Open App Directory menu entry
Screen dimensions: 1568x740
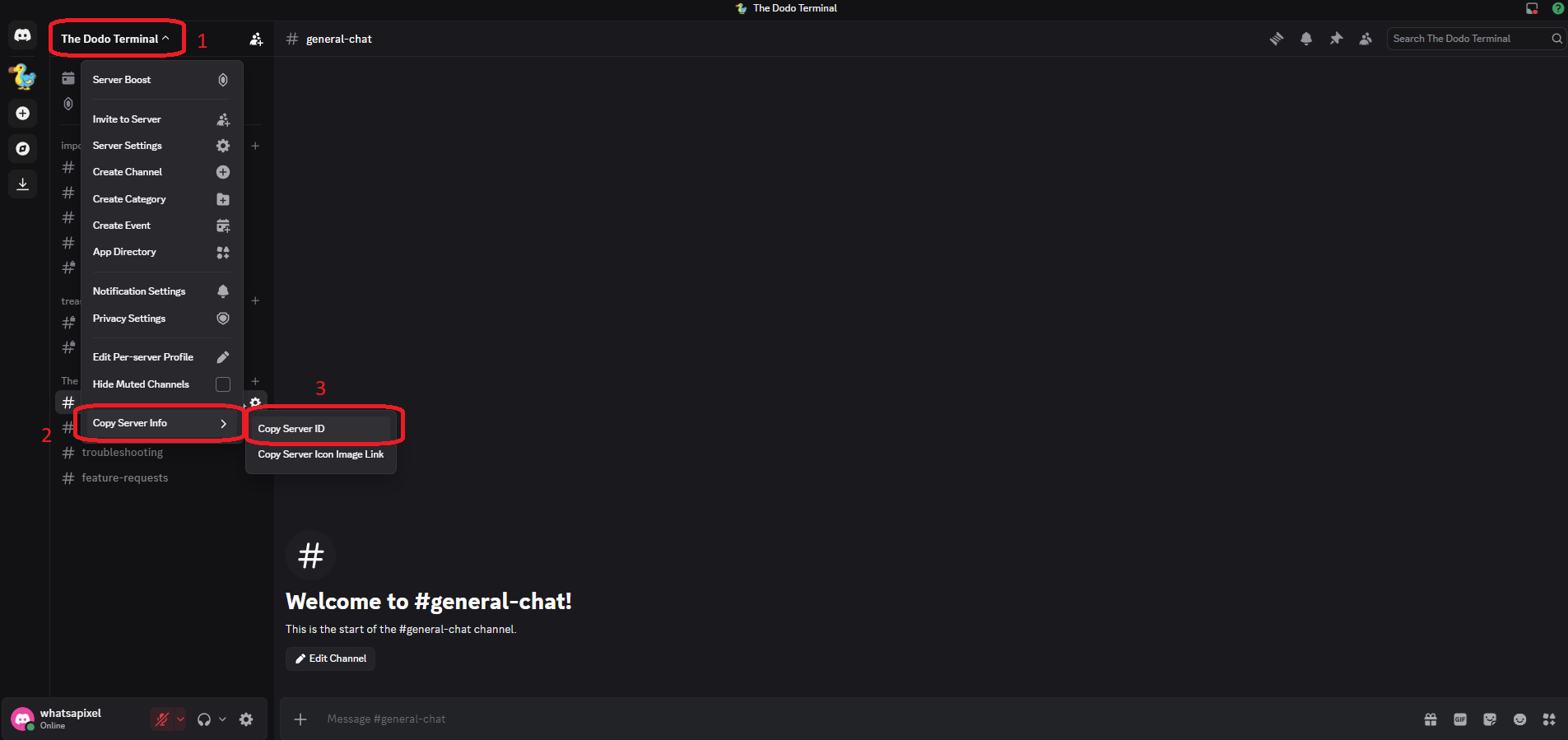[161, 252]
